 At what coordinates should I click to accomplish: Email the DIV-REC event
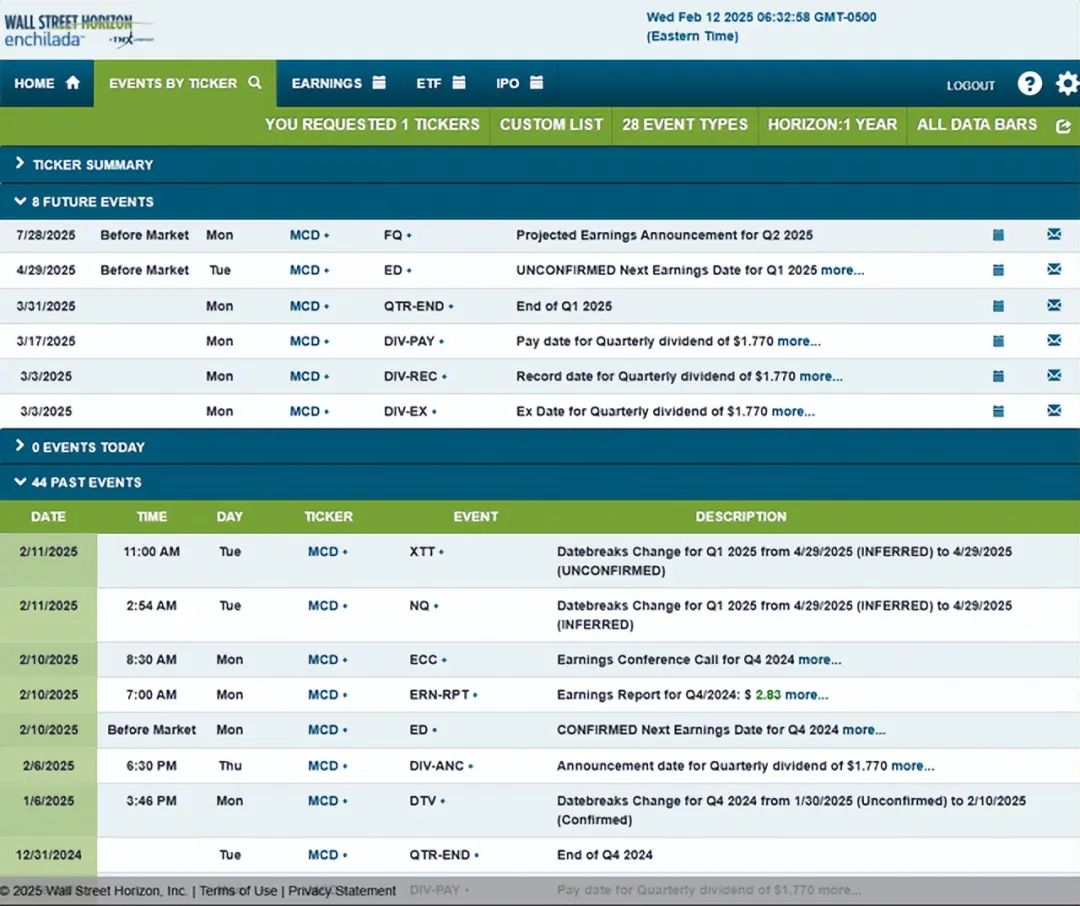tap(1054, 375)
